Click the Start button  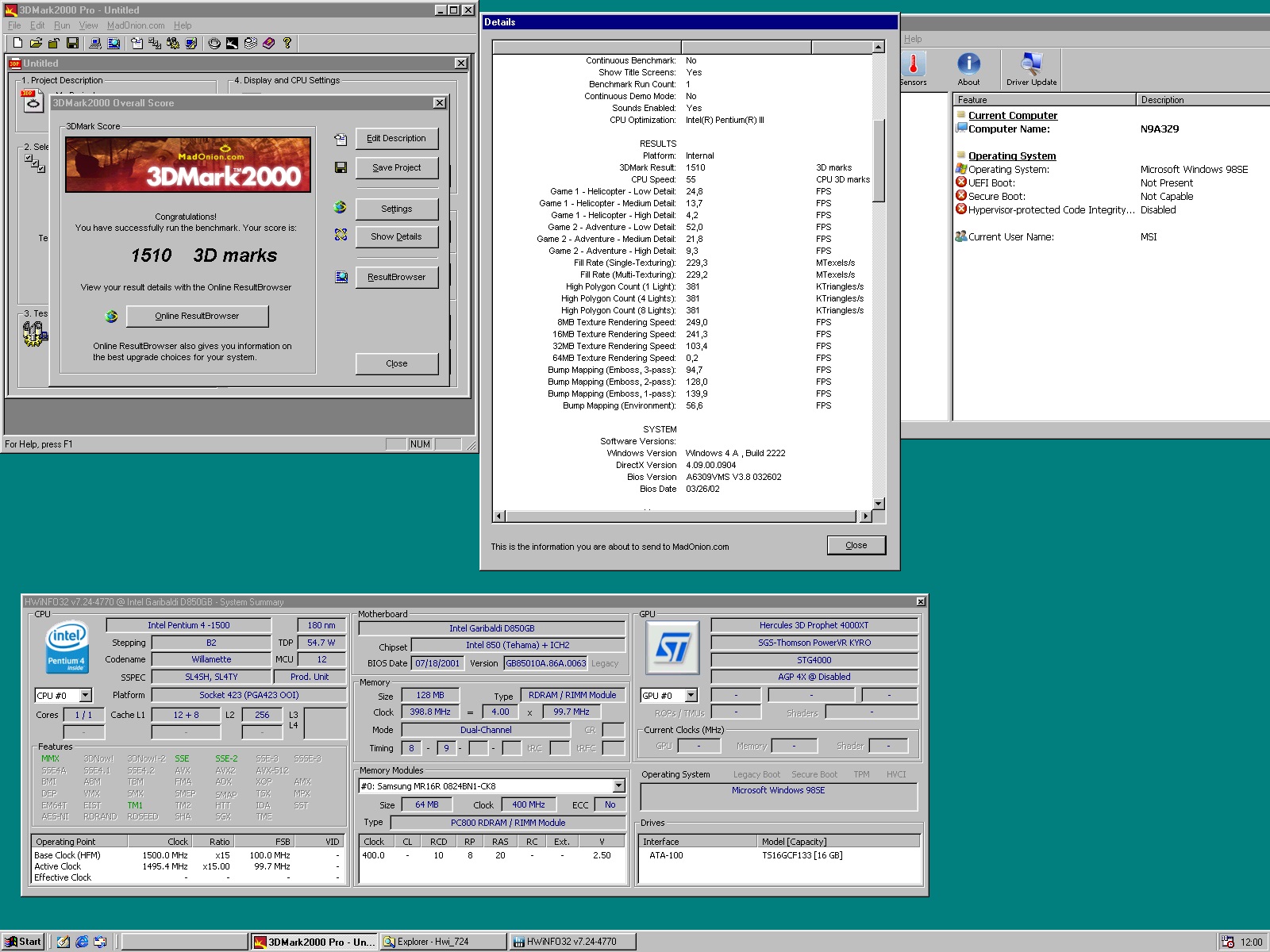[24, 942]
